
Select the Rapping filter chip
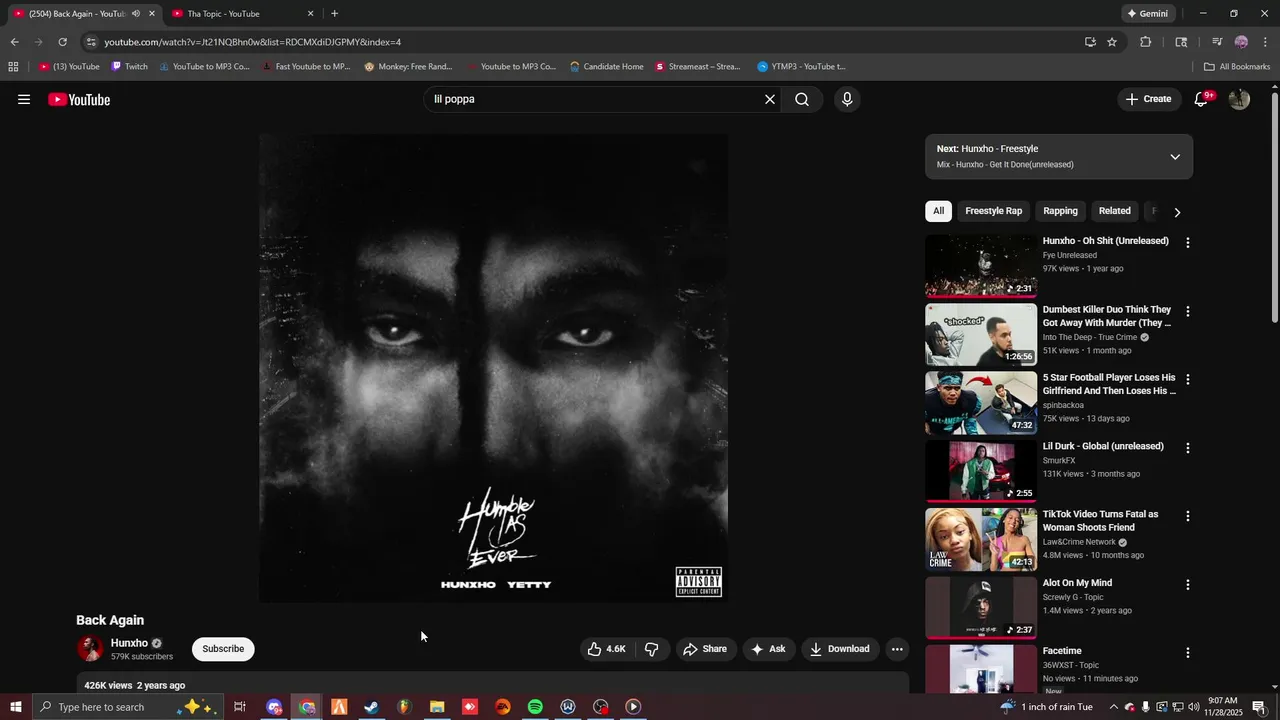[x=1060, y=211]
